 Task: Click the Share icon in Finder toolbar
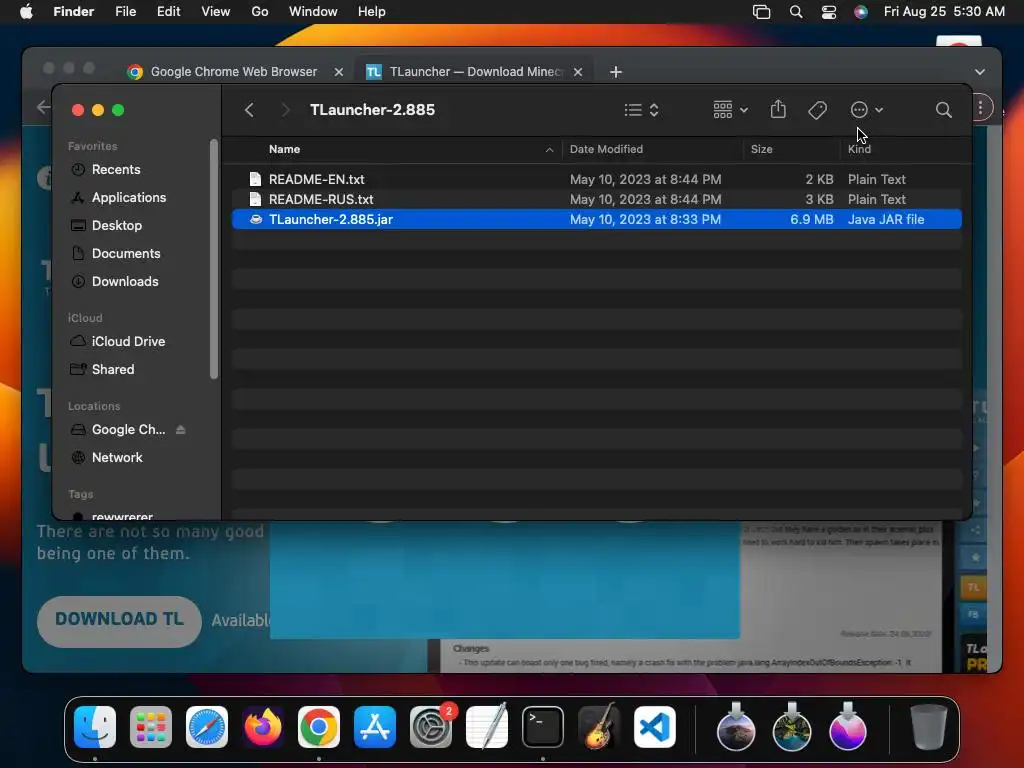(778, 109)
